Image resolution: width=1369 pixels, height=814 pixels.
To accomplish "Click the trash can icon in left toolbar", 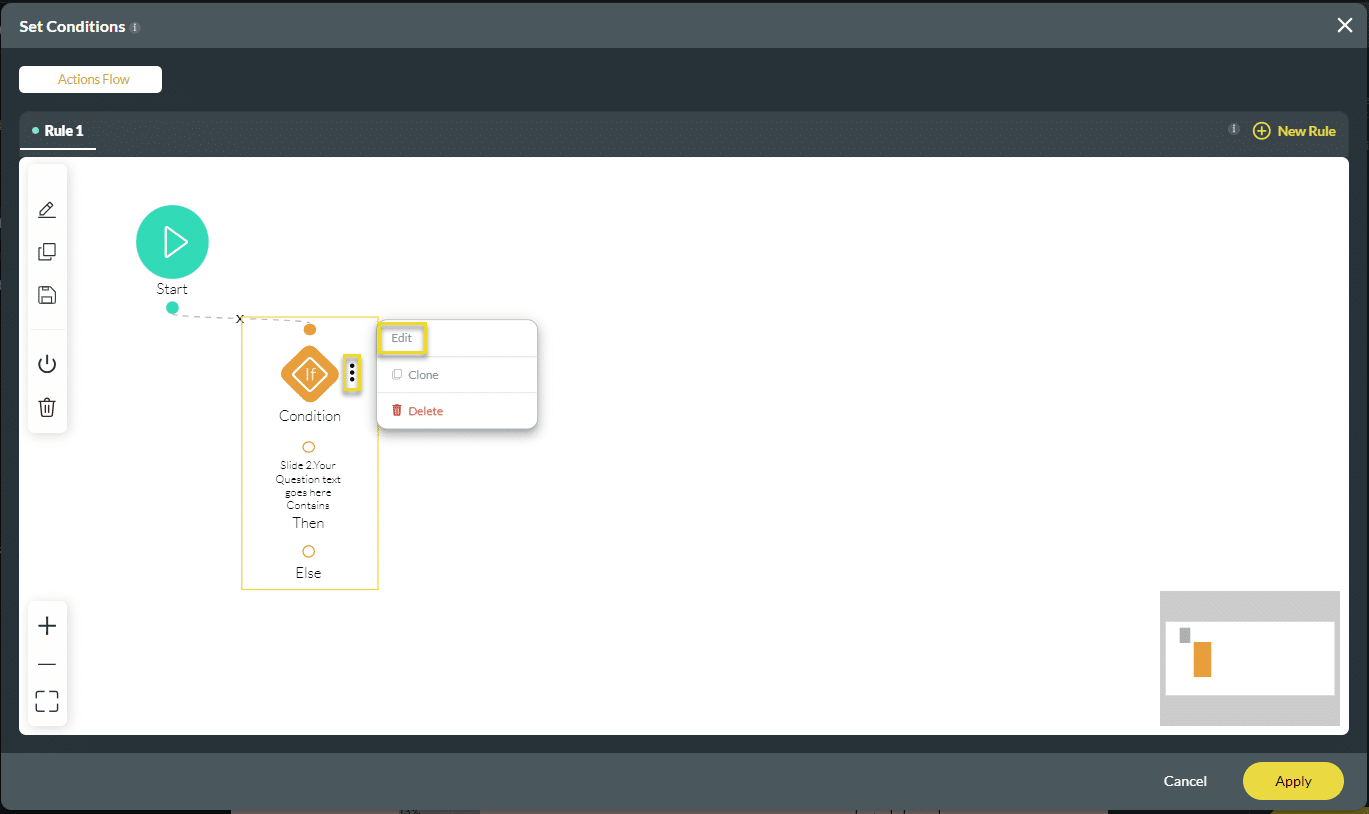I will pos(47,407).
